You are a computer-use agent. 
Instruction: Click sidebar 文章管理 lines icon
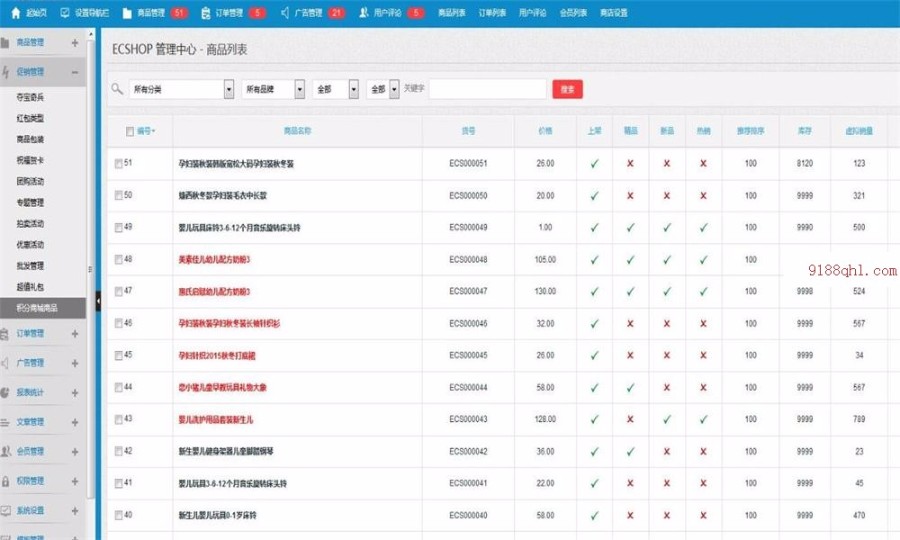[x=5, y=422]
